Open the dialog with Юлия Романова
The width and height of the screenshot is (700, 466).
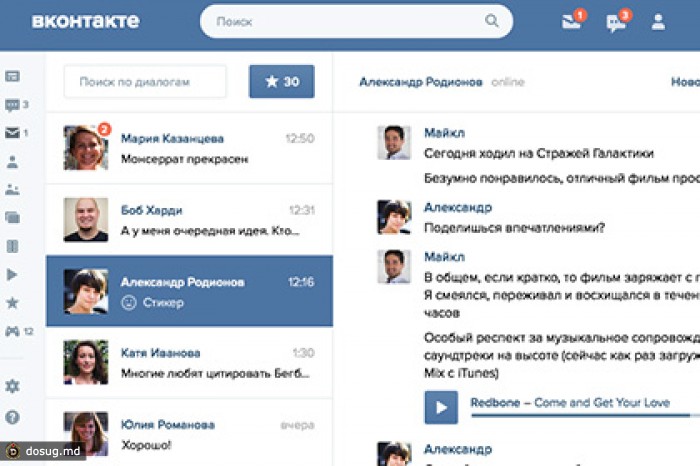click(x=189, y=433)
